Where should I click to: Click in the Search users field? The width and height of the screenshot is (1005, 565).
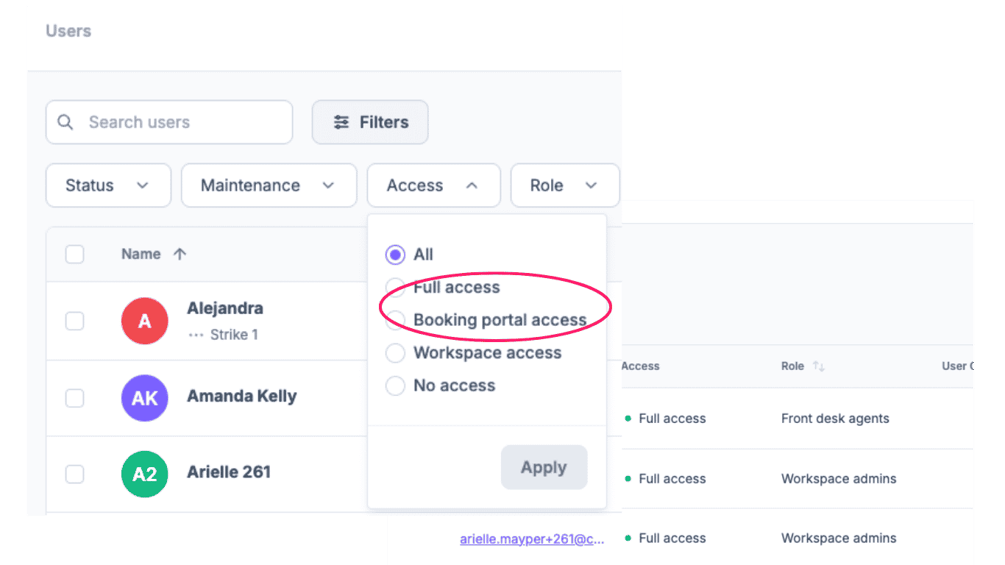[x=169, y=122]
